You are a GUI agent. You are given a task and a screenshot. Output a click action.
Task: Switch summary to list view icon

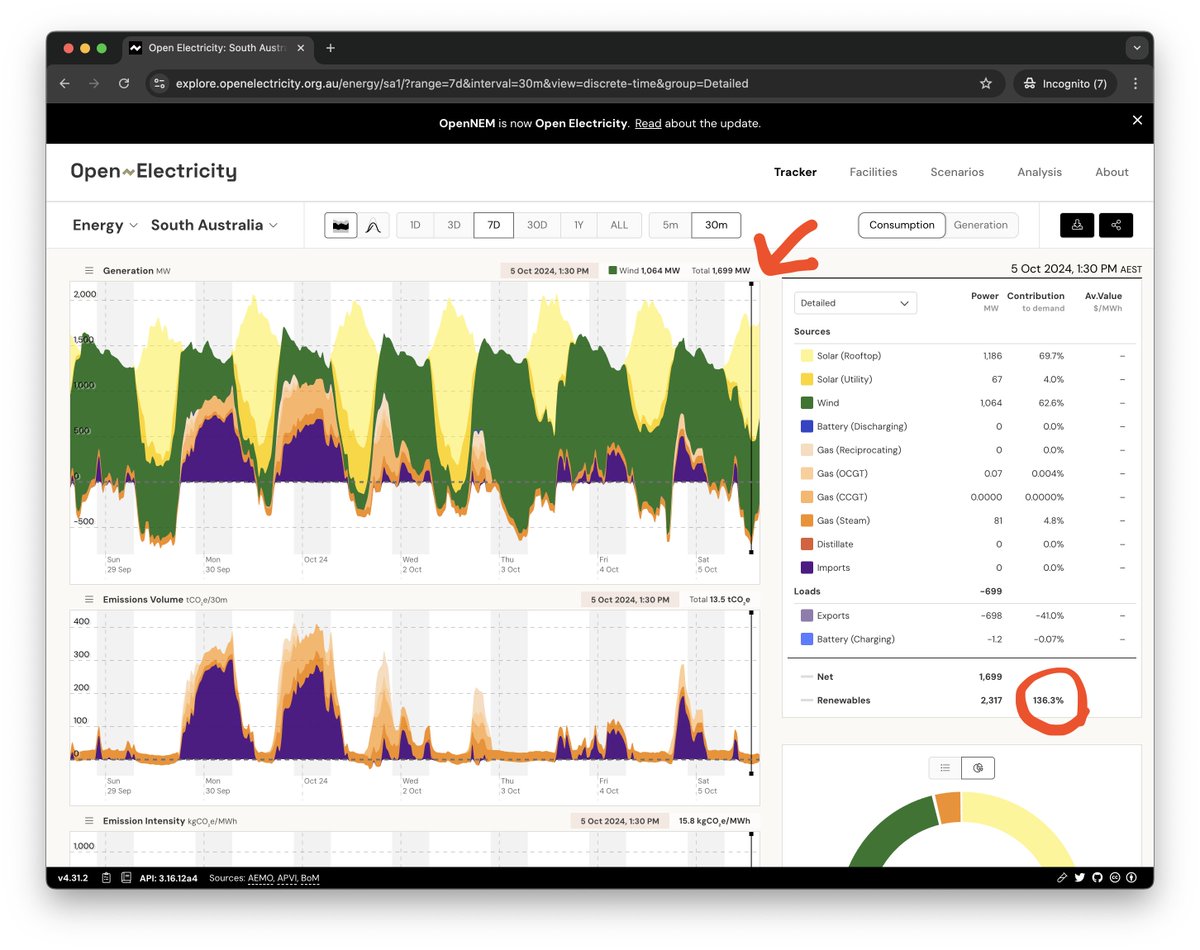click(945, 768)
